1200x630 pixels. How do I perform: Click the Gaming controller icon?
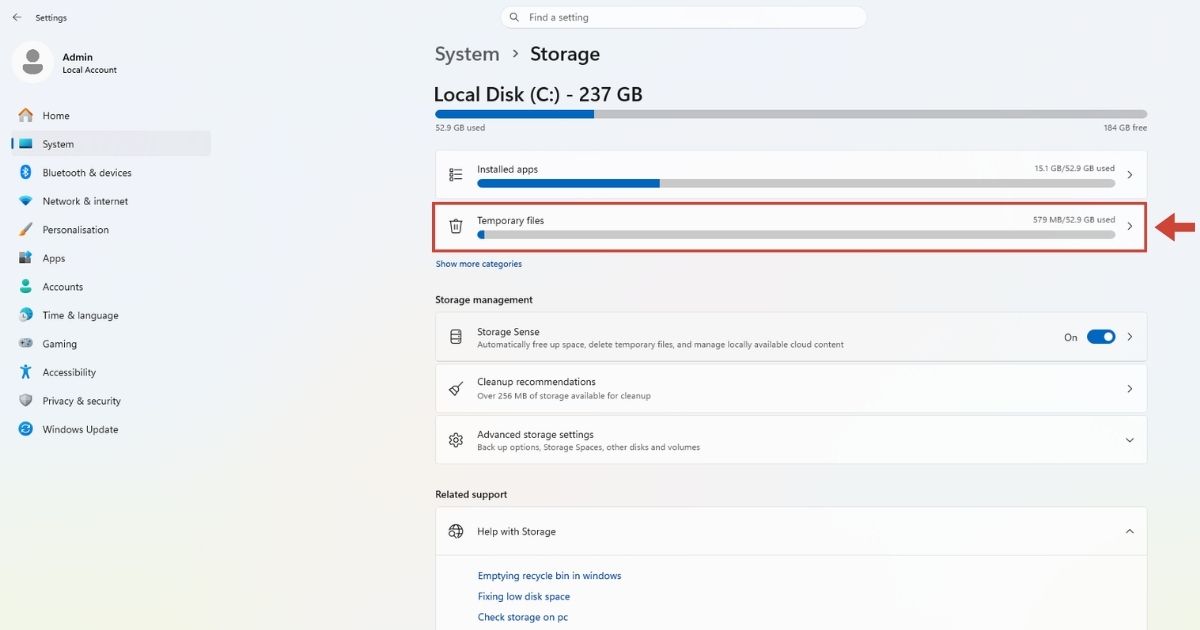[x=26, y=343]
